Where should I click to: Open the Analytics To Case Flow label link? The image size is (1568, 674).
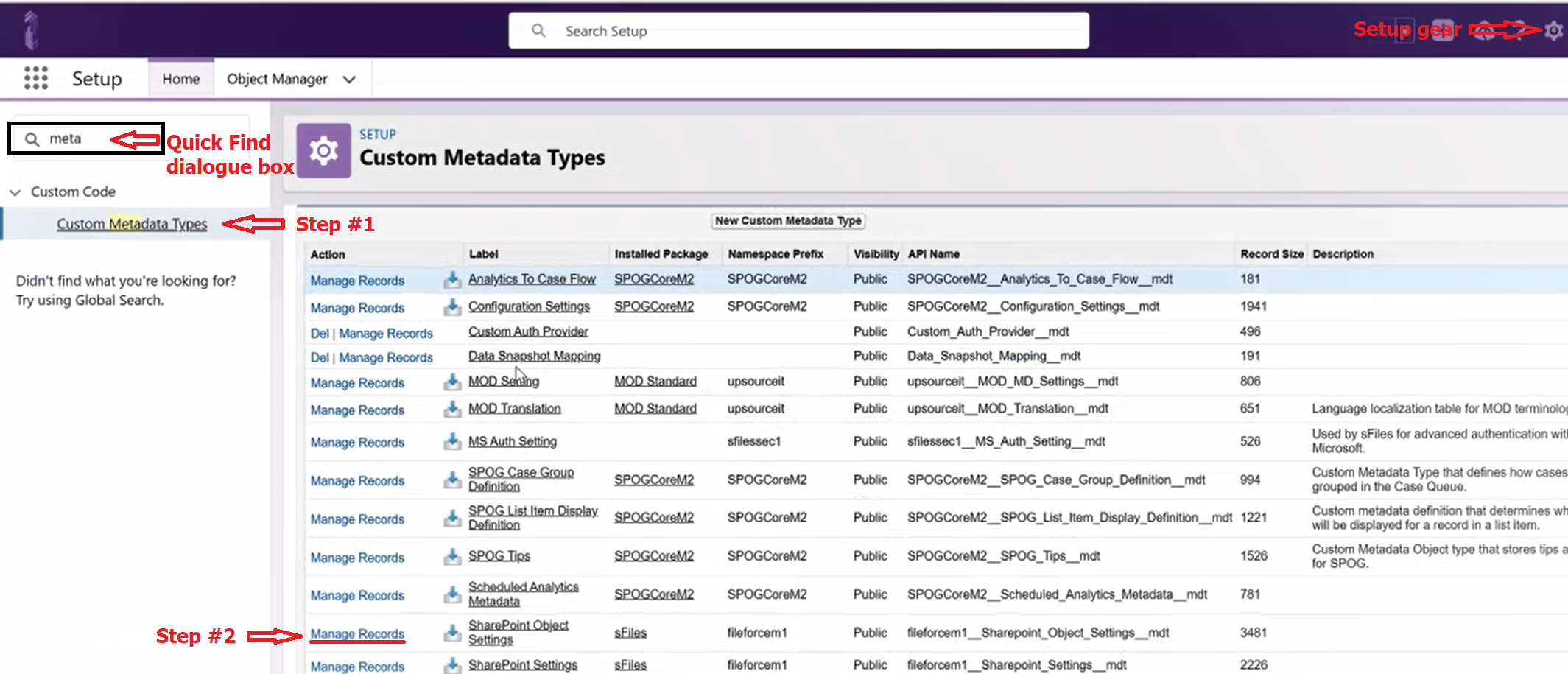(532, 279)
